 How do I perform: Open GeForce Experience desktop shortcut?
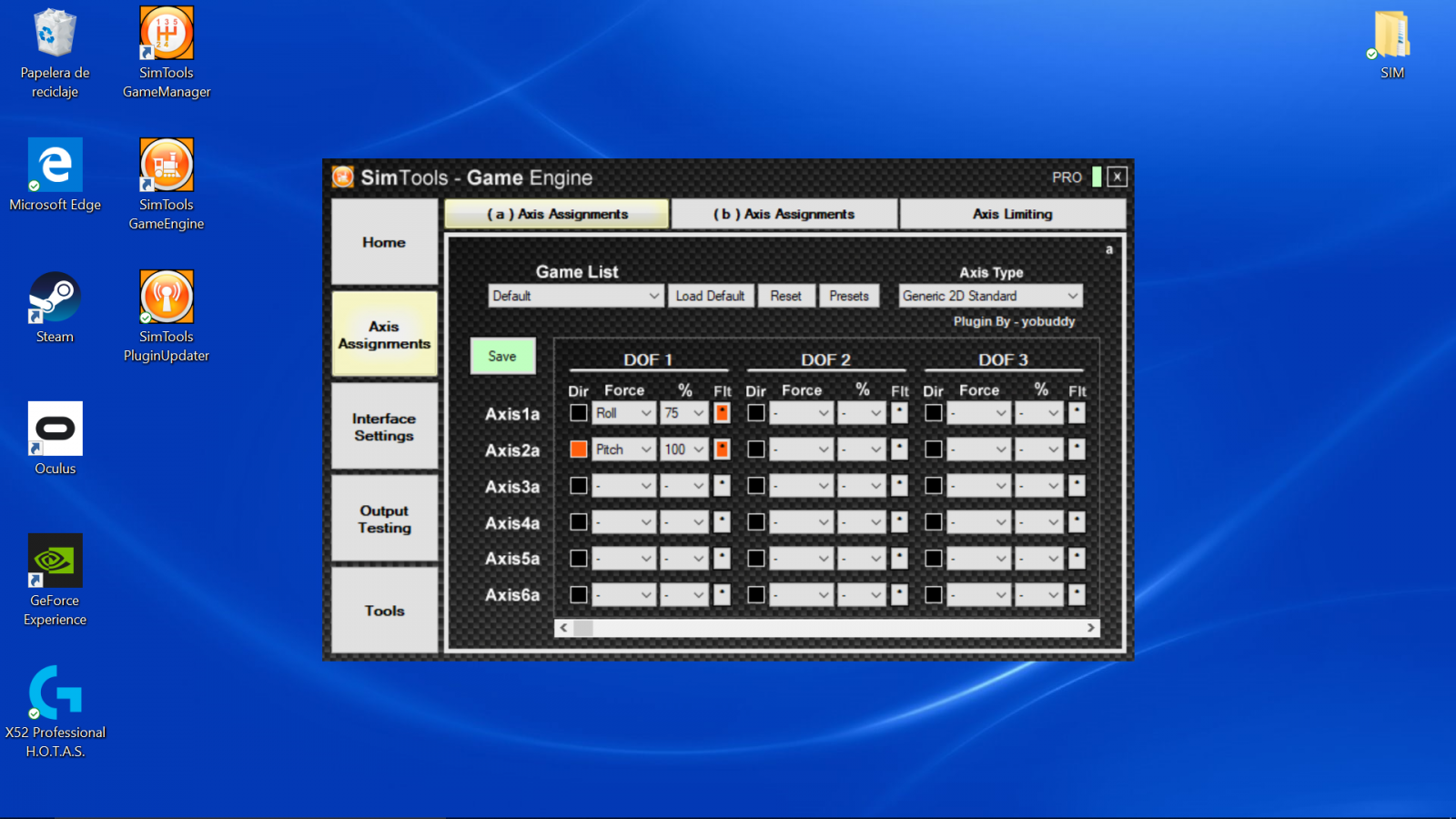point(55,581)
